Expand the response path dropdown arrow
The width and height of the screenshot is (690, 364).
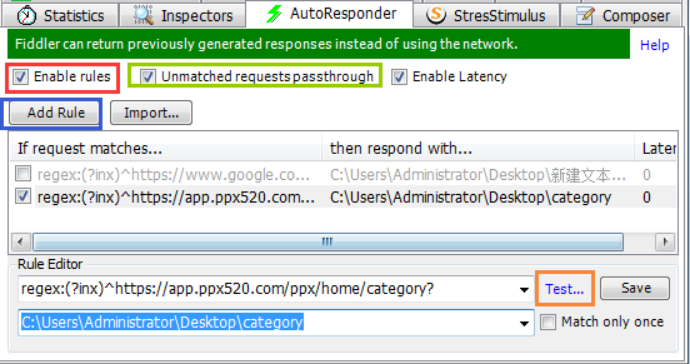coord(524,323)
